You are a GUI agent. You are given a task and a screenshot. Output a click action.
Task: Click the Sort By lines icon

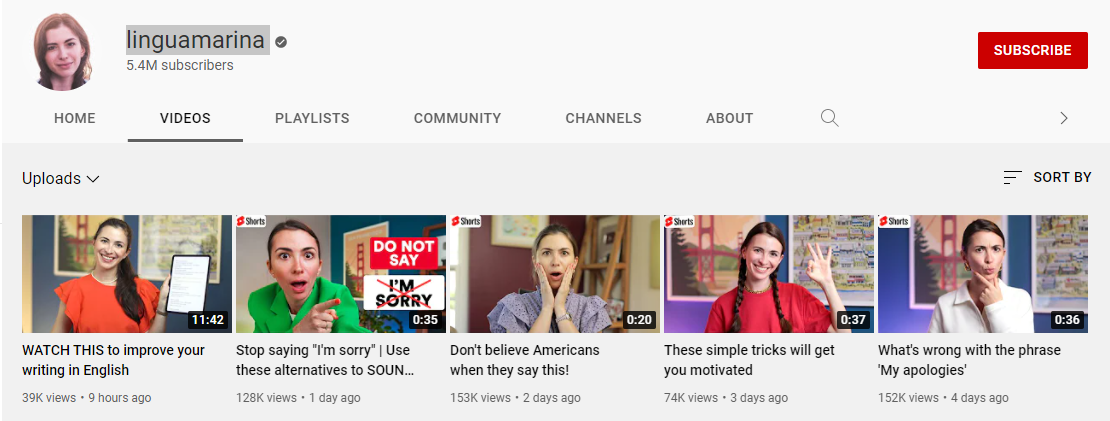pos(1012,178)
